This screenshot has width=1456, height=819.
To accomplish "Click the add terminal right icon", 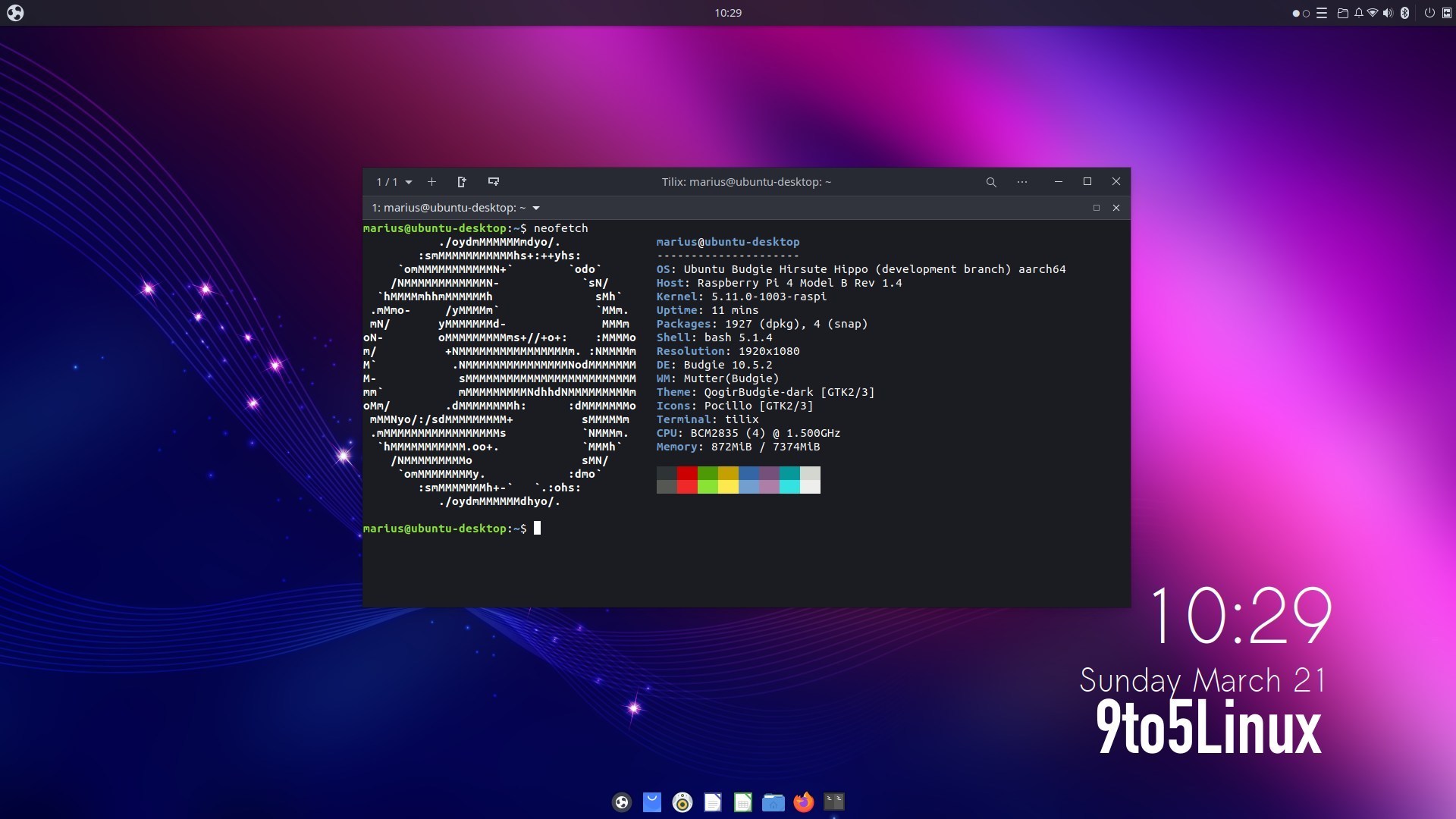I will coord(462,182).
